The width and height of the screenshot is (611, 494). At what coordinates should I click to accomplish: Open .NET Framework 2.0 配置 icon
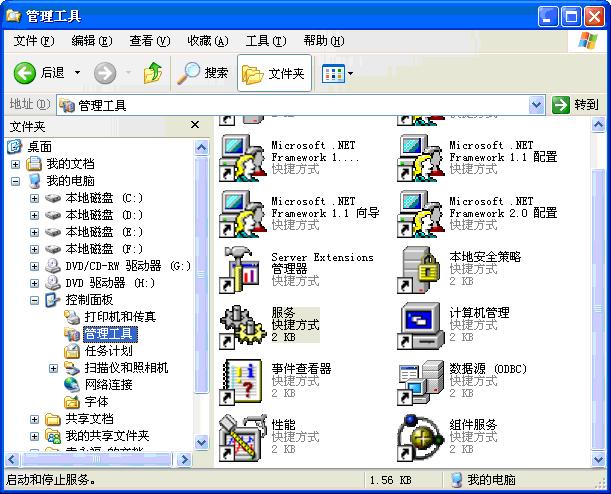click(421, 214)
